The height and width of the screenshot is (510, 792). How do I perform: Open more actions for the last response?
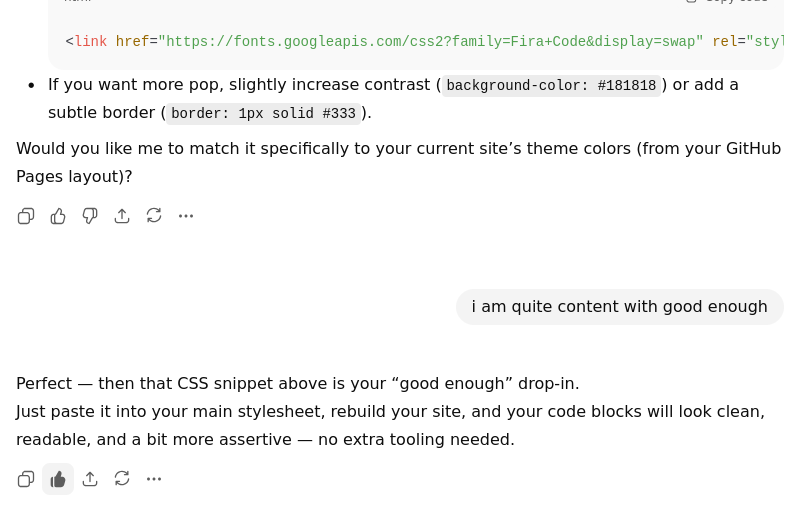(x=154, y=479)
